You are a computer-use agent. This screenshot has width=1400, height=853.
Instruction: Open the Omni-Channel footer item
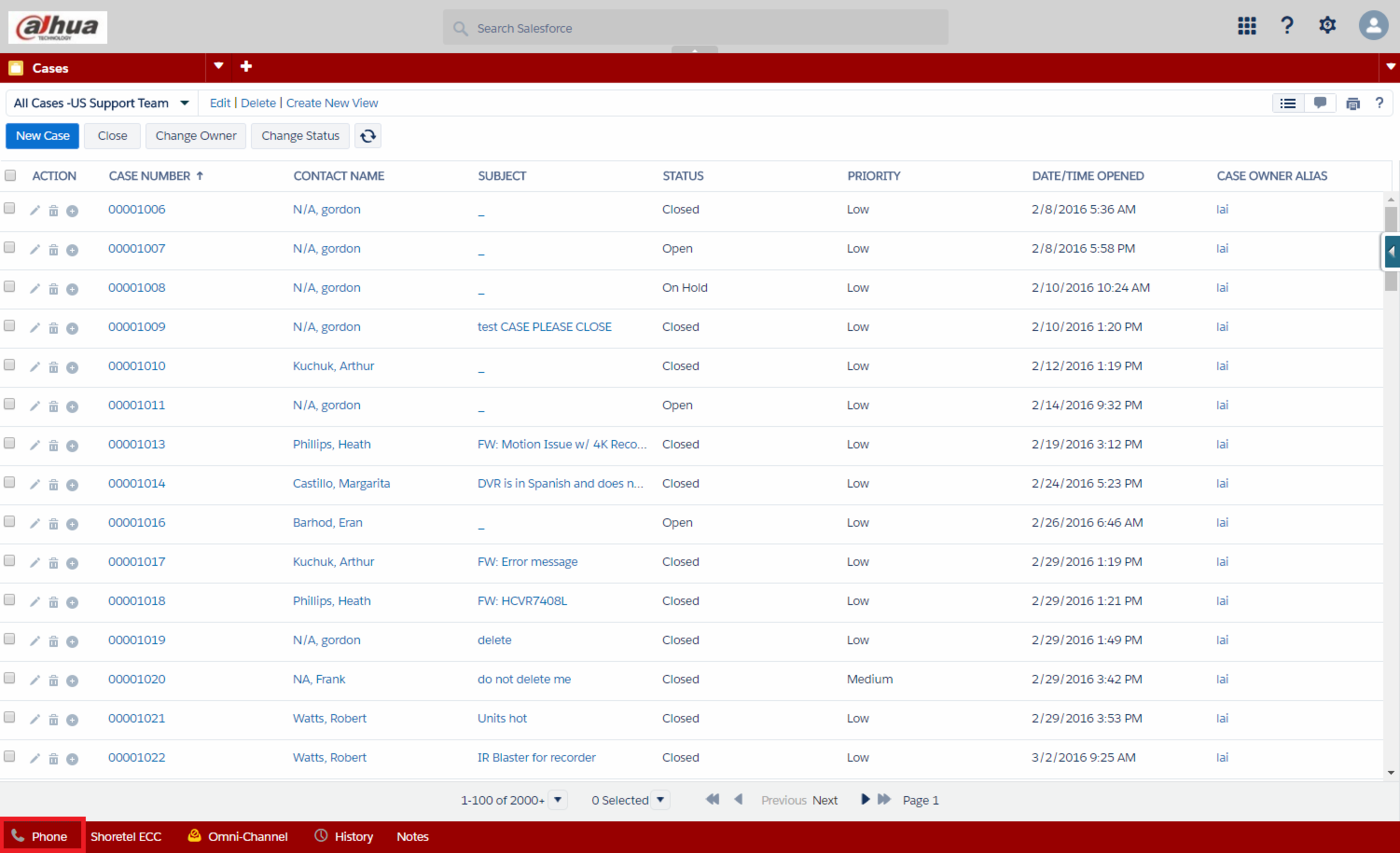pos(237,836)
